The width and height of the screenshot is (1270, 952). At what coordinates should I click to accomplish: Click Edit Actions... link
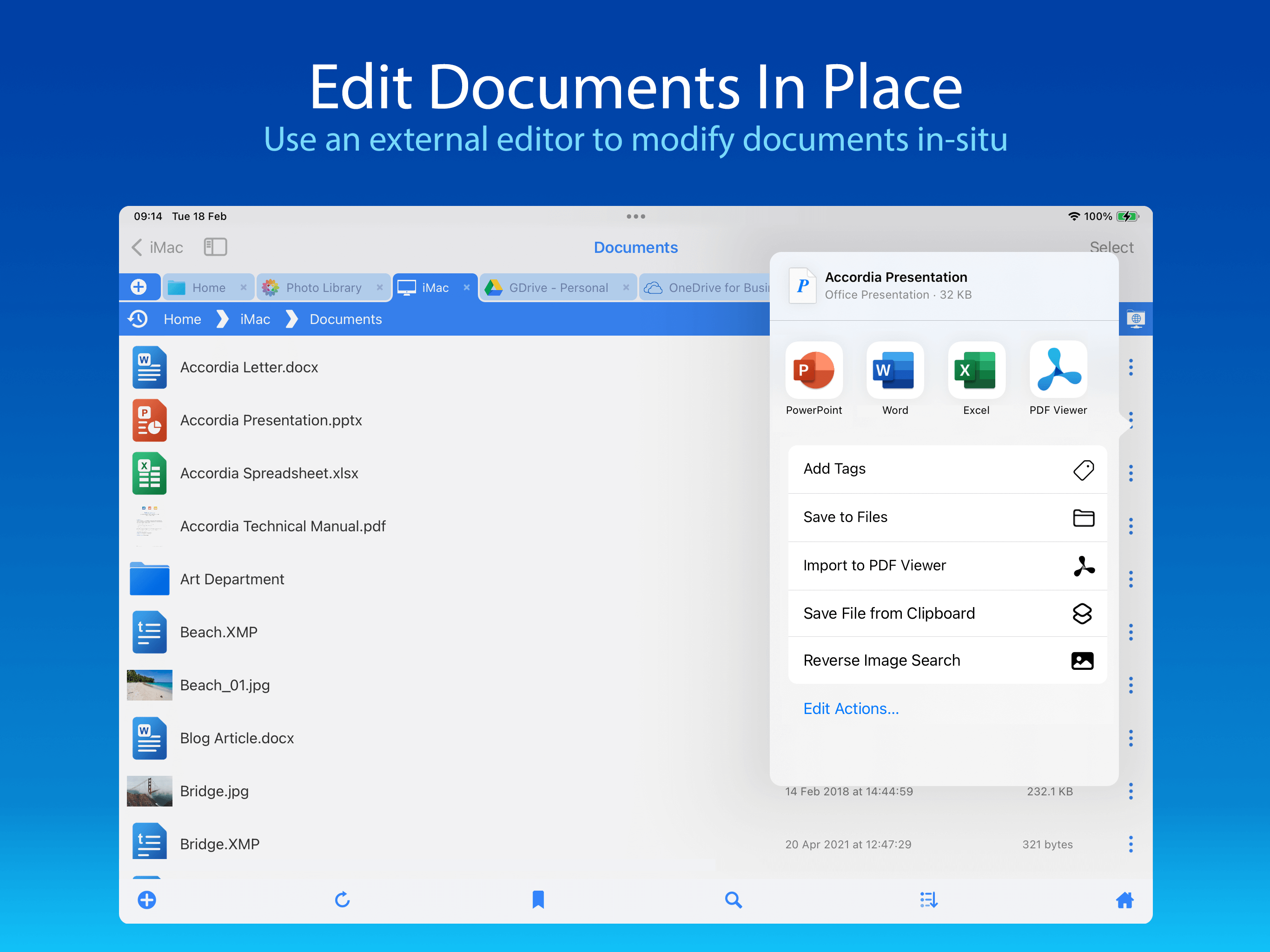coord(850,708)
